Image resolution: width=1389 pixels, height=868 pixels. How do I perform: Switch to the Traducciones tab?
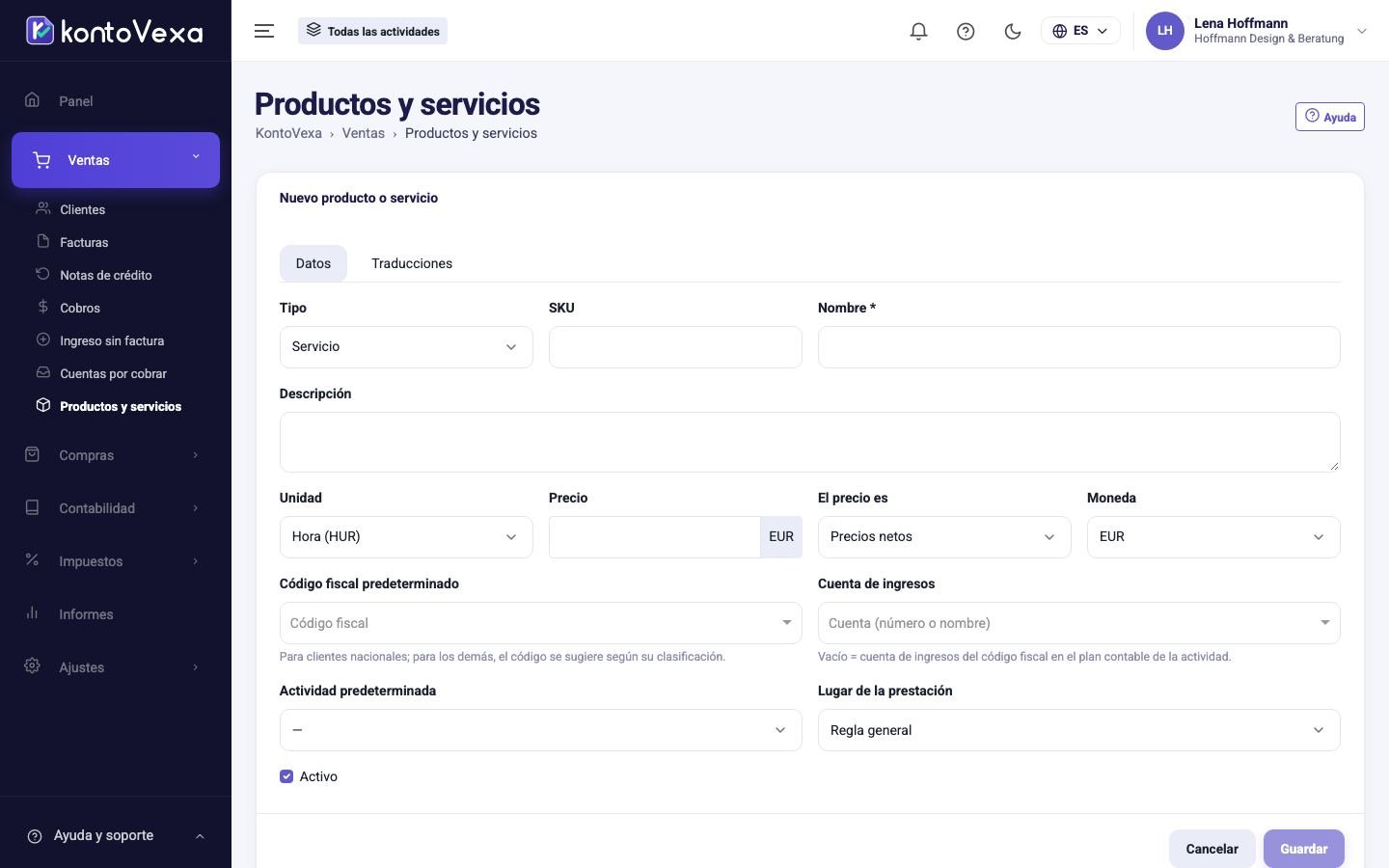point(412,263)
